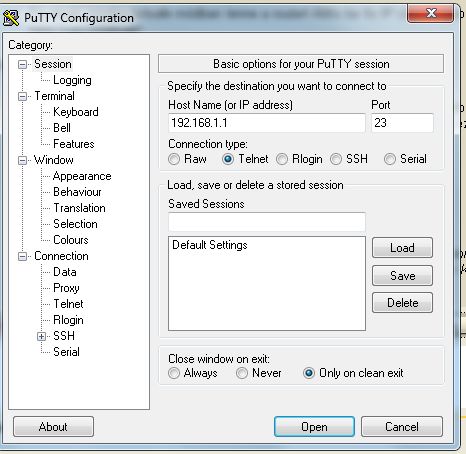Open Behaviour settings category

[77, 192]
